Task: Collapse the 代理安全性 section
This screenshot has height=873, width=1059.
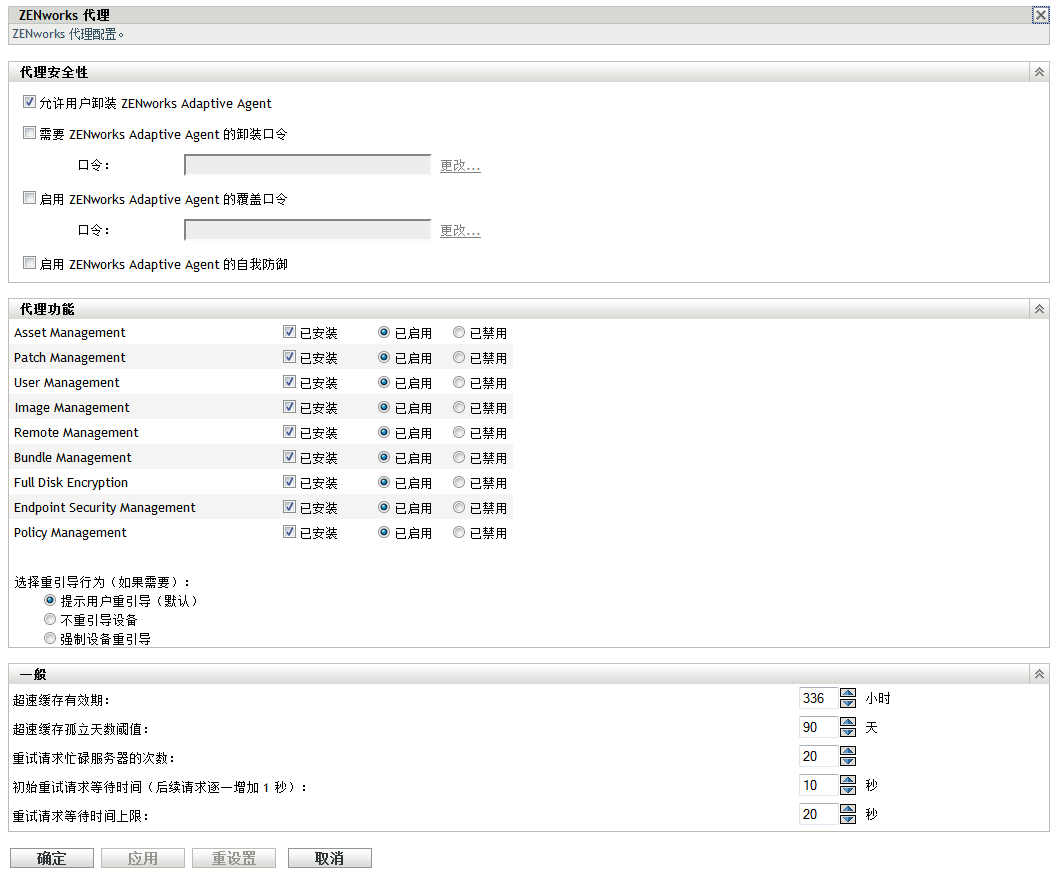Action: (1039, 72)
